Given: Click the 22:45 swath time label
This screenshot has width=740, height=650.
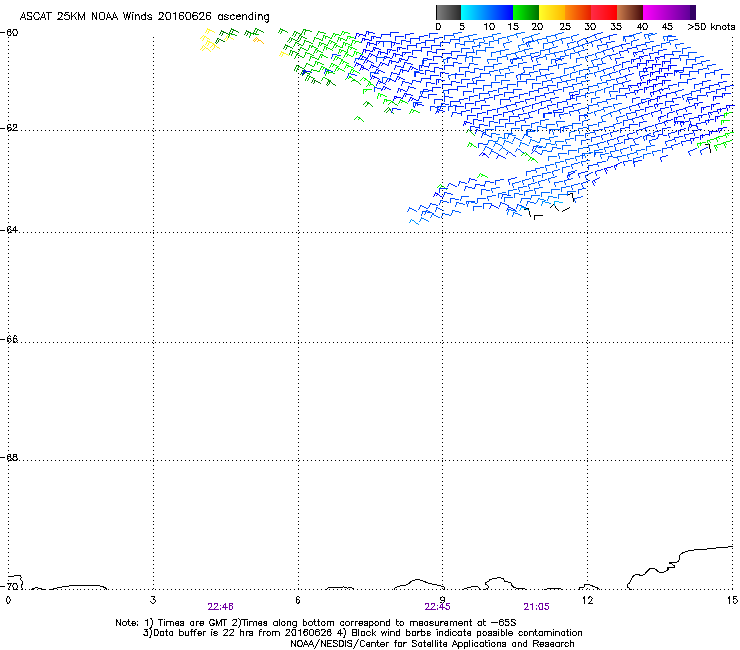Looking at the screenshot, I should coord(437,607).
